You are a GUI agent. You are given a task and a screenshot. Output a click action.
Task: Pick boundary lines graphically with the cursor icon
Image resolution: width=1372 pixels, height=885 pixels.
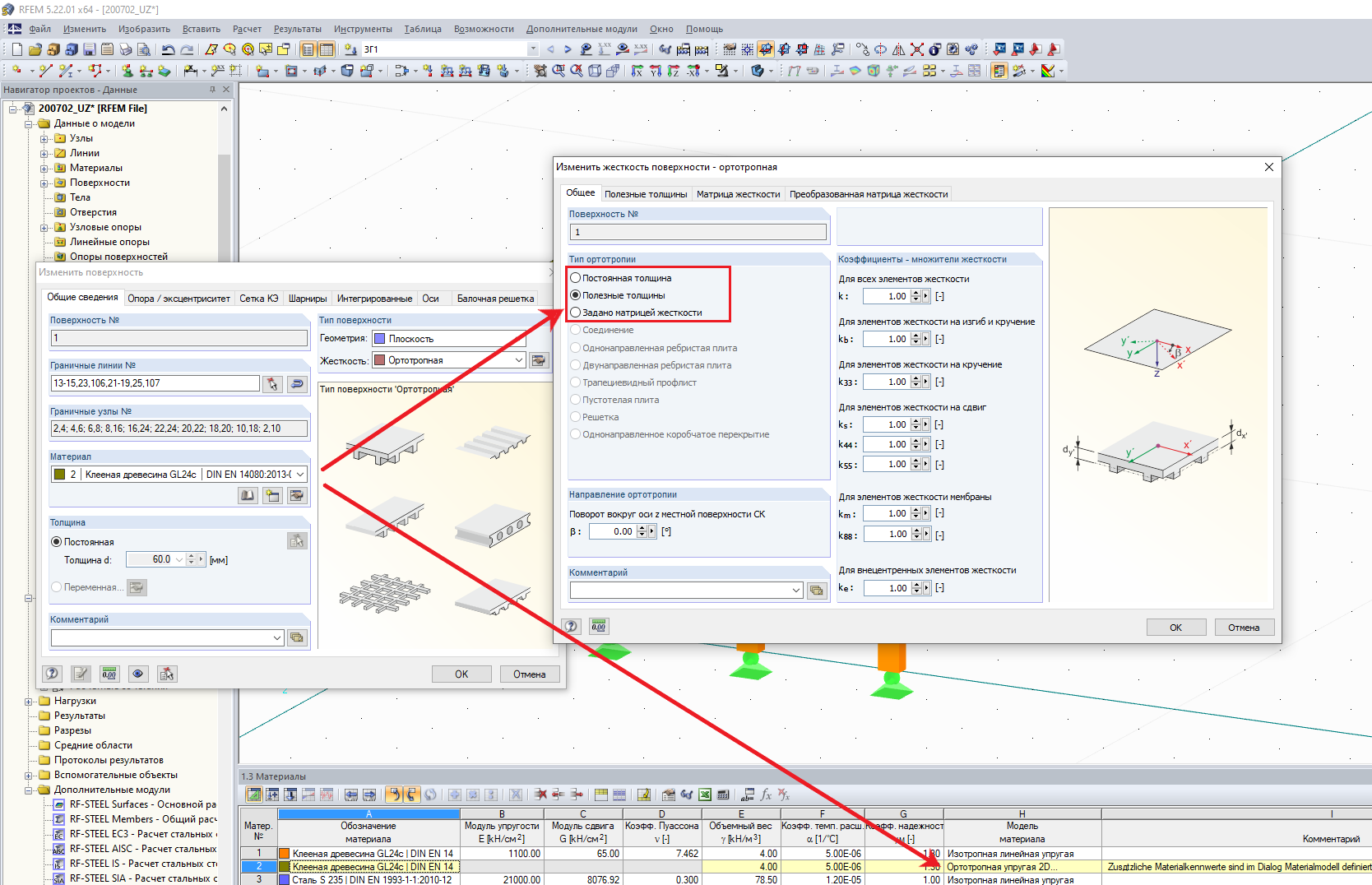(272, 383)
